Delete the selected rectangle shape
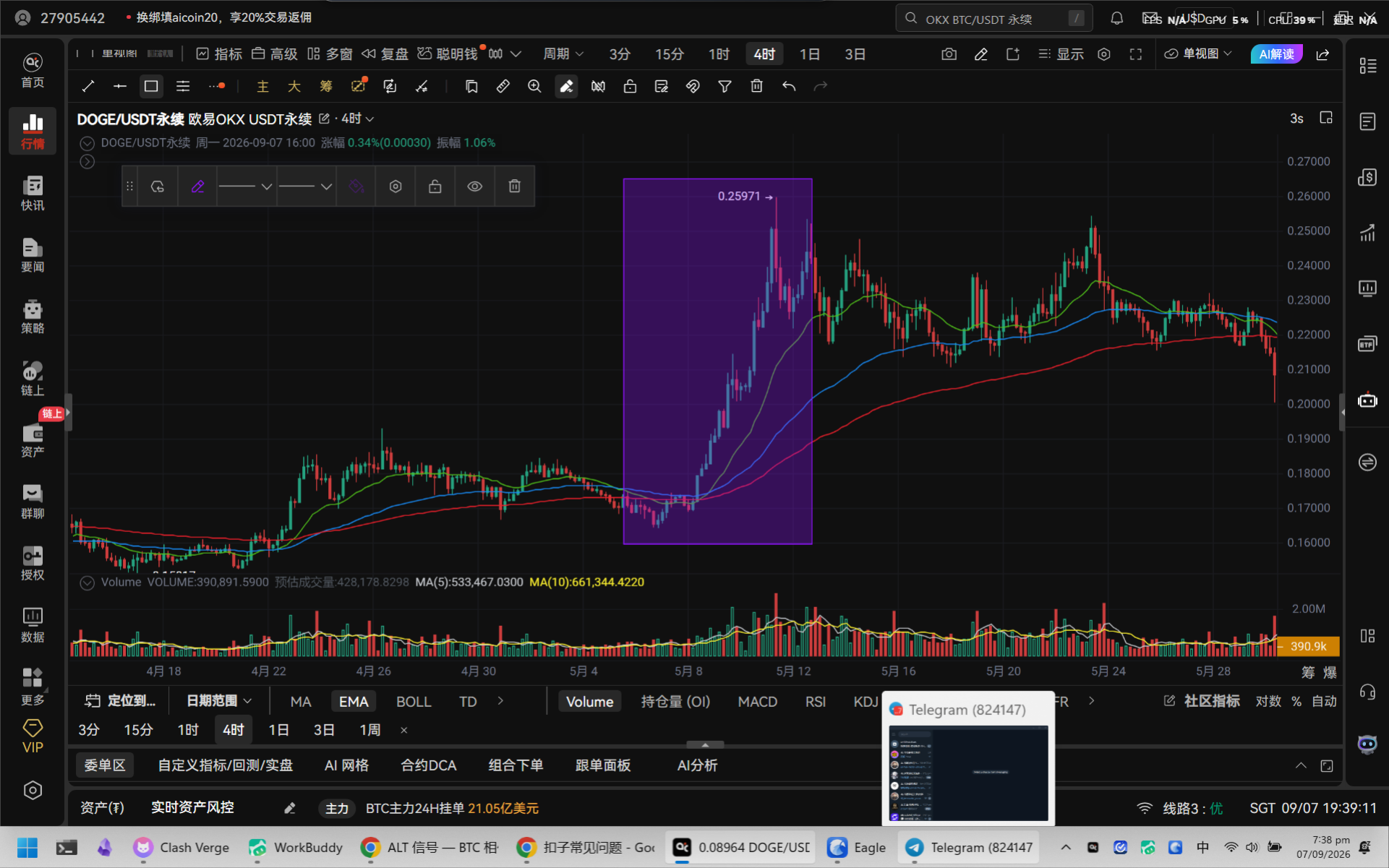The width and height of the screenshot is (1389, 868). pos(514,186)
